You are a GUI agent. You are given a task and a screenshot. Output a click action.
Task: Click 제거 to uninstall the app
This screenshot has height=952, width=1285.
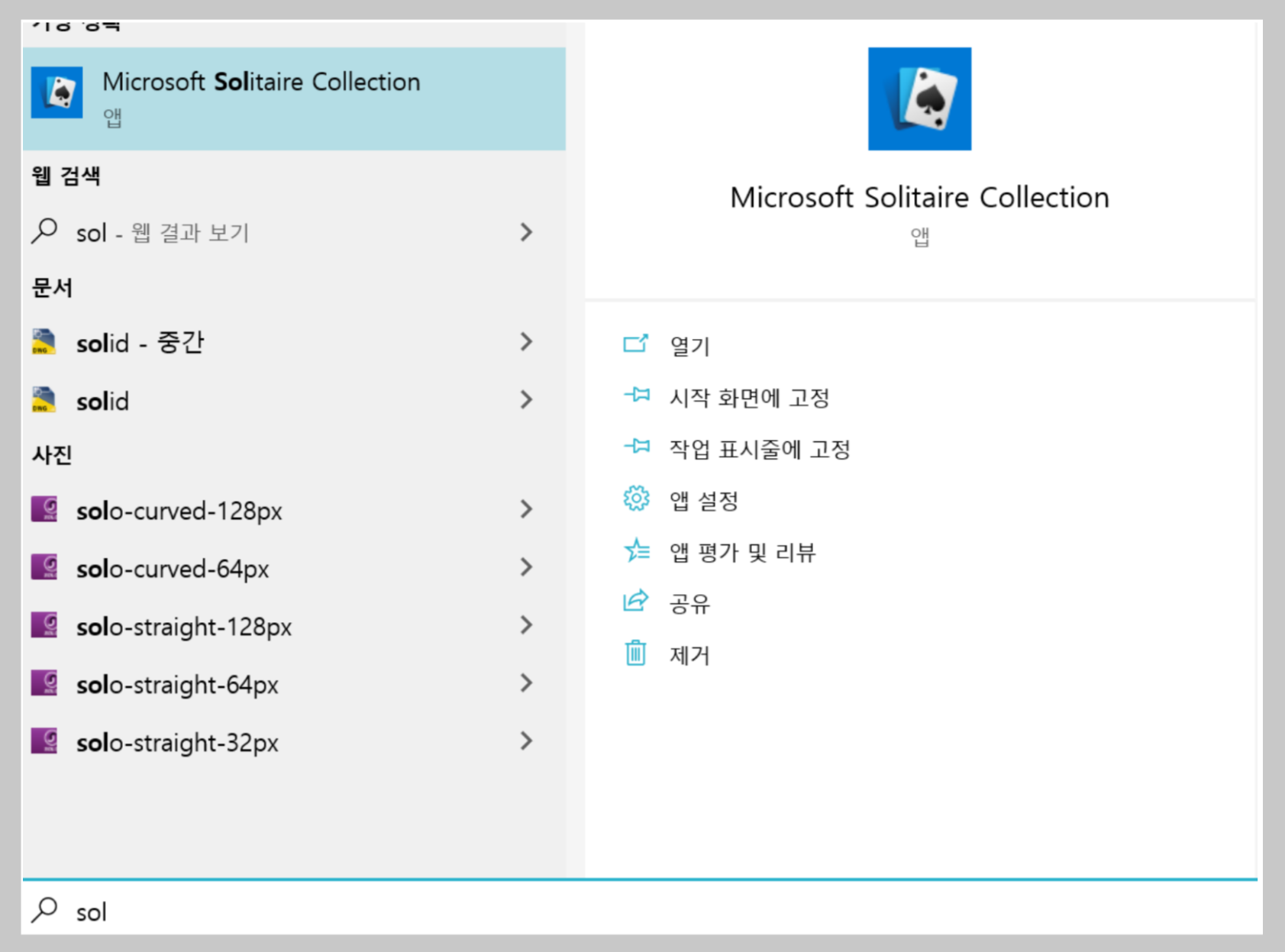point(689,655)
